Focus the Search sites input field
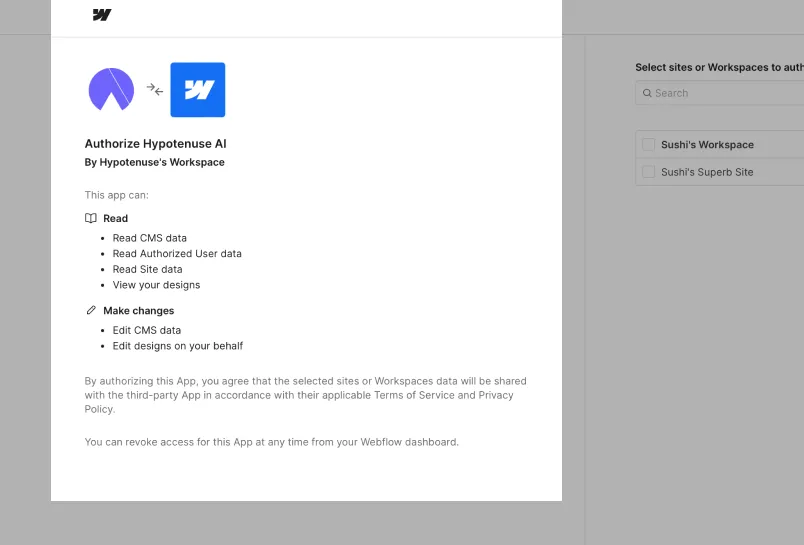The width and height of the screenshot is (804, 545). (719, 93)
